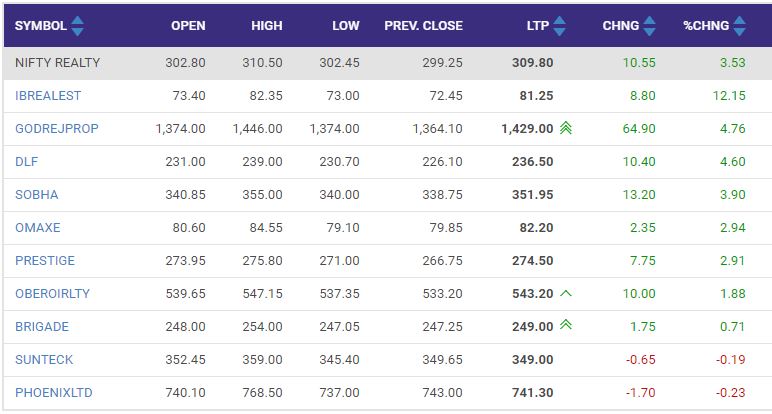This screenshot has height=414, width=772.
Task: Click double up-arrow next to GODREJPROP price
Action: tap(566, 128)
